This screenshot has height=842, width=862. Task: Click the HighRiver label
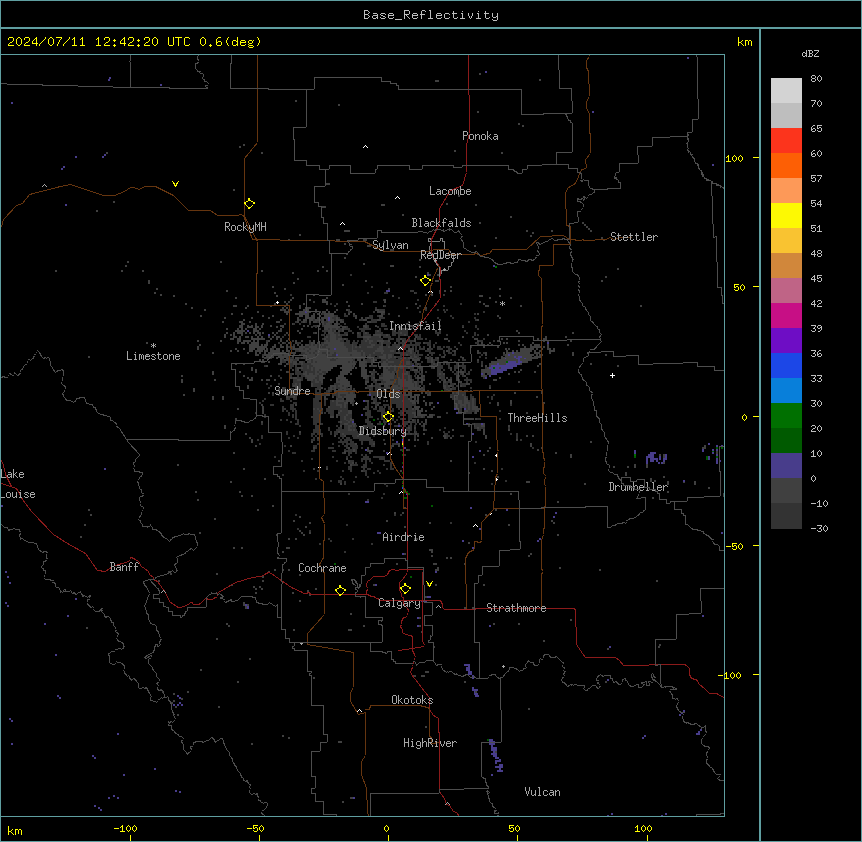[x=430, y=743]
